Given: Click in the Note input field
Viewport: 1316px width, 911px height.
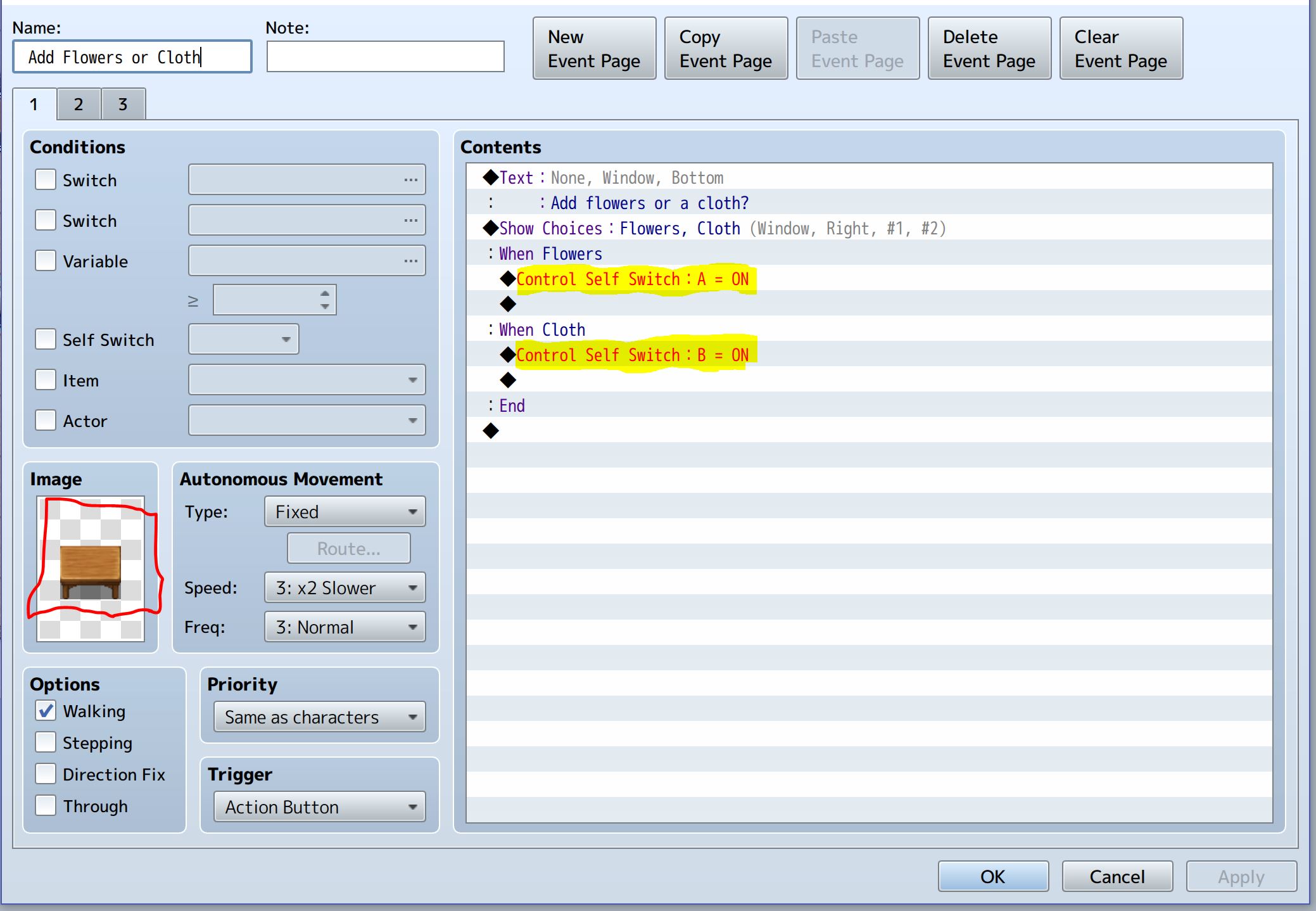Looking at the screenshot, I should [x=385, y=57].
